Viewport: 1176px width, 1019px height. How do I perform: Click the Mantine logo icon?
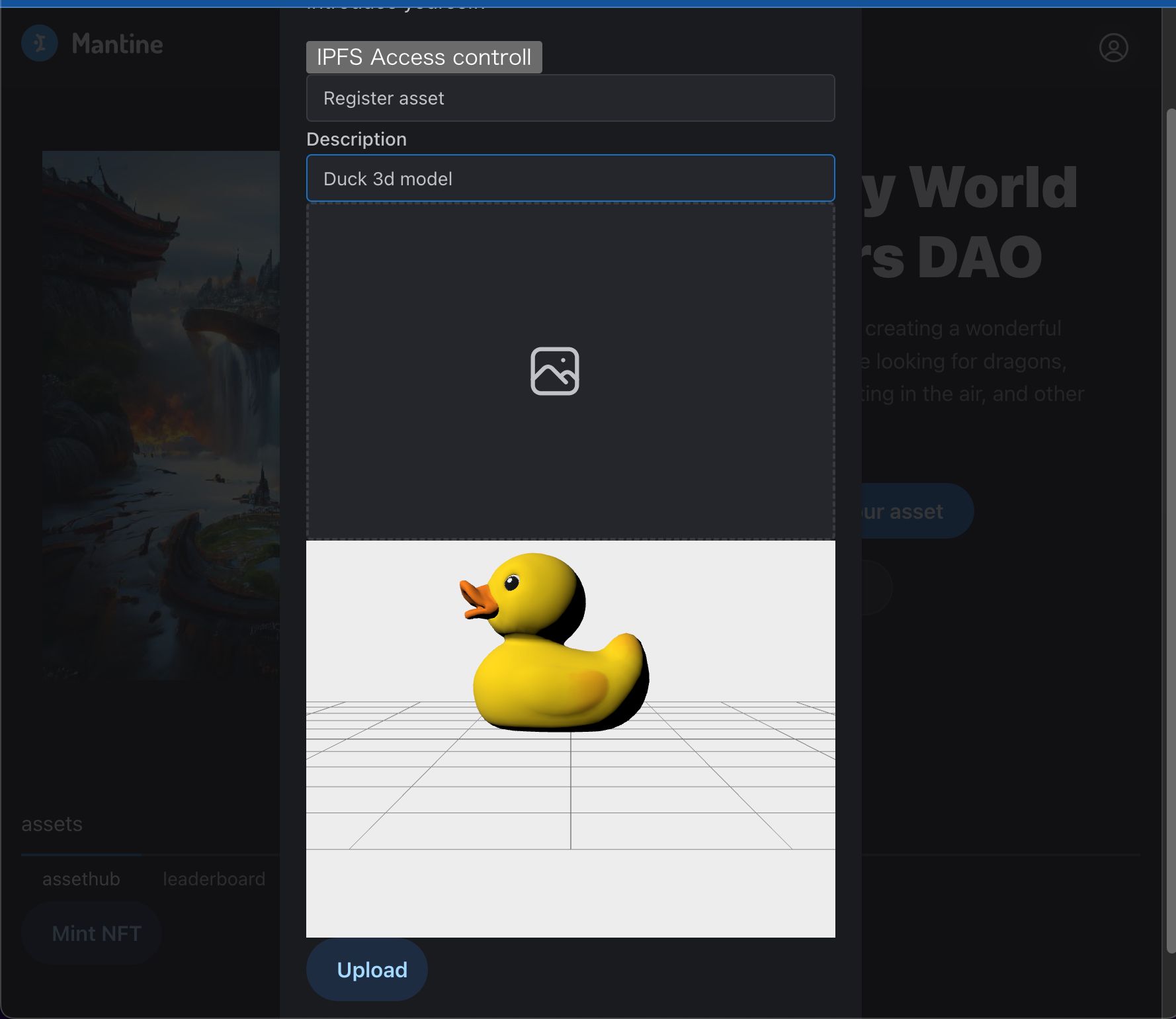pos(40,44)
